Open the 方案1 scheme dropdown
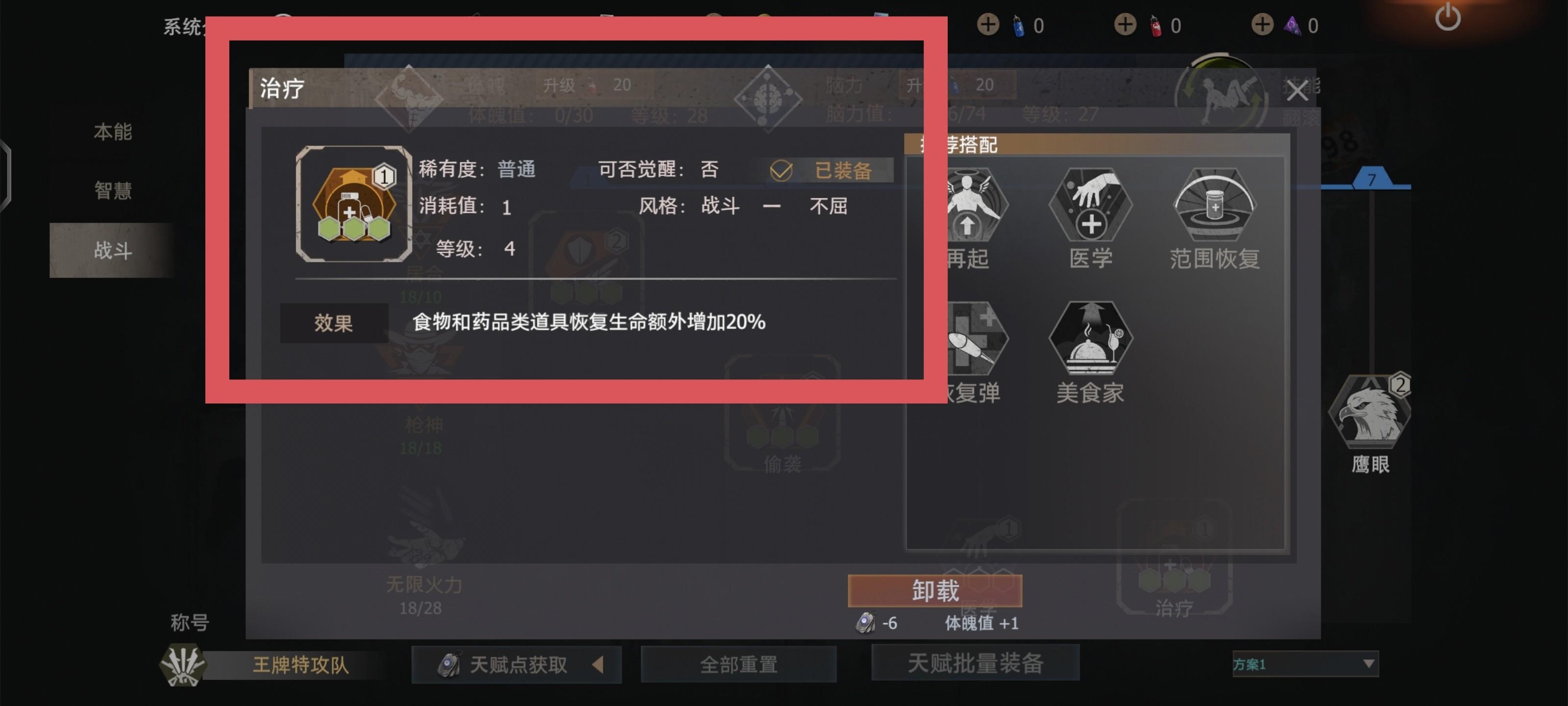1568x706 pixels. pos(1305,663)
